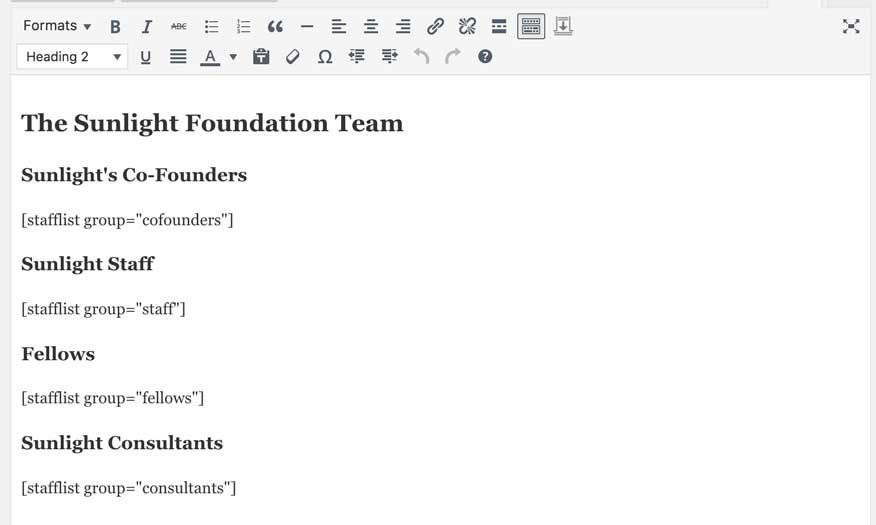Insert a bulleted list
This screenshot has width=876, height=525.
(x=211, y=26)
